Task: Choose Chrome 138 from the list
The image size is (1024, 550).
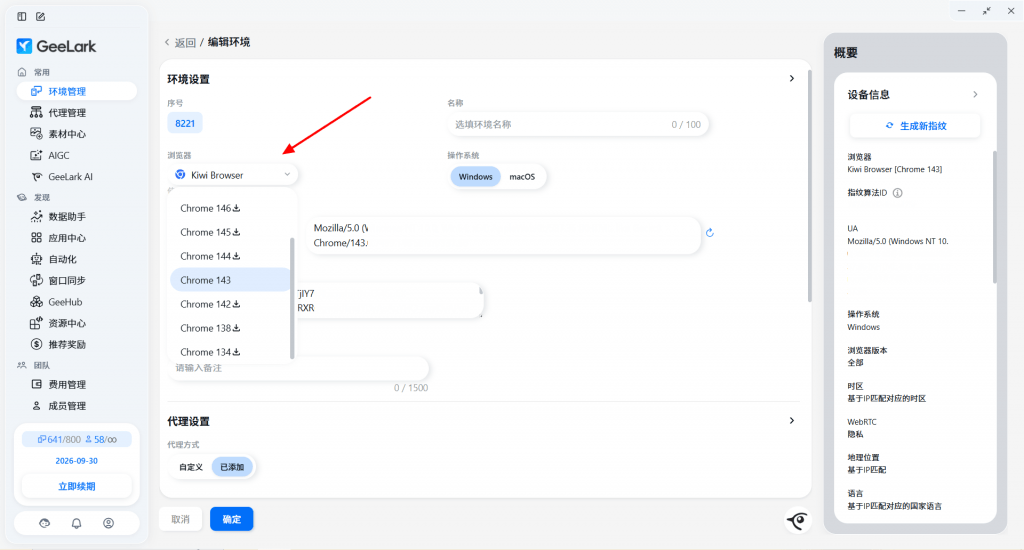Action: (x=230, y=328)
